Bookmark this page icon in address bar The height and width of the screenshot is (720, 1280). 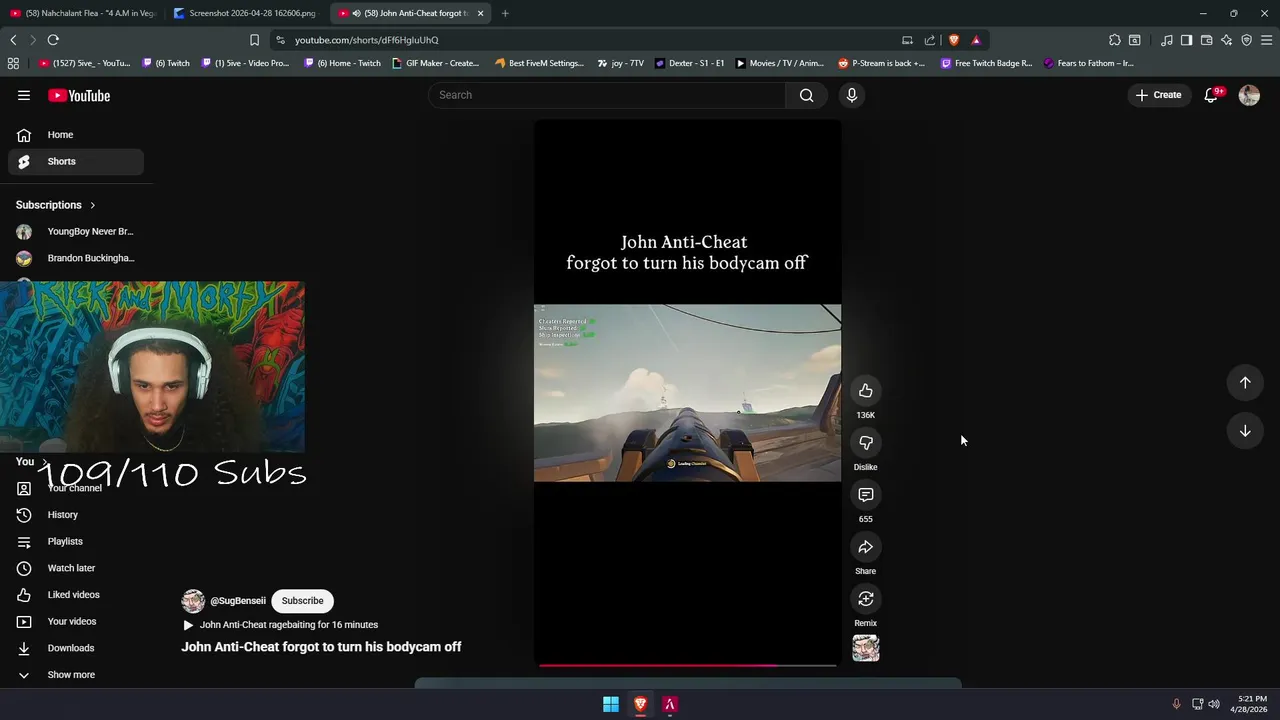pyautogui.click(x=254, y=40)
